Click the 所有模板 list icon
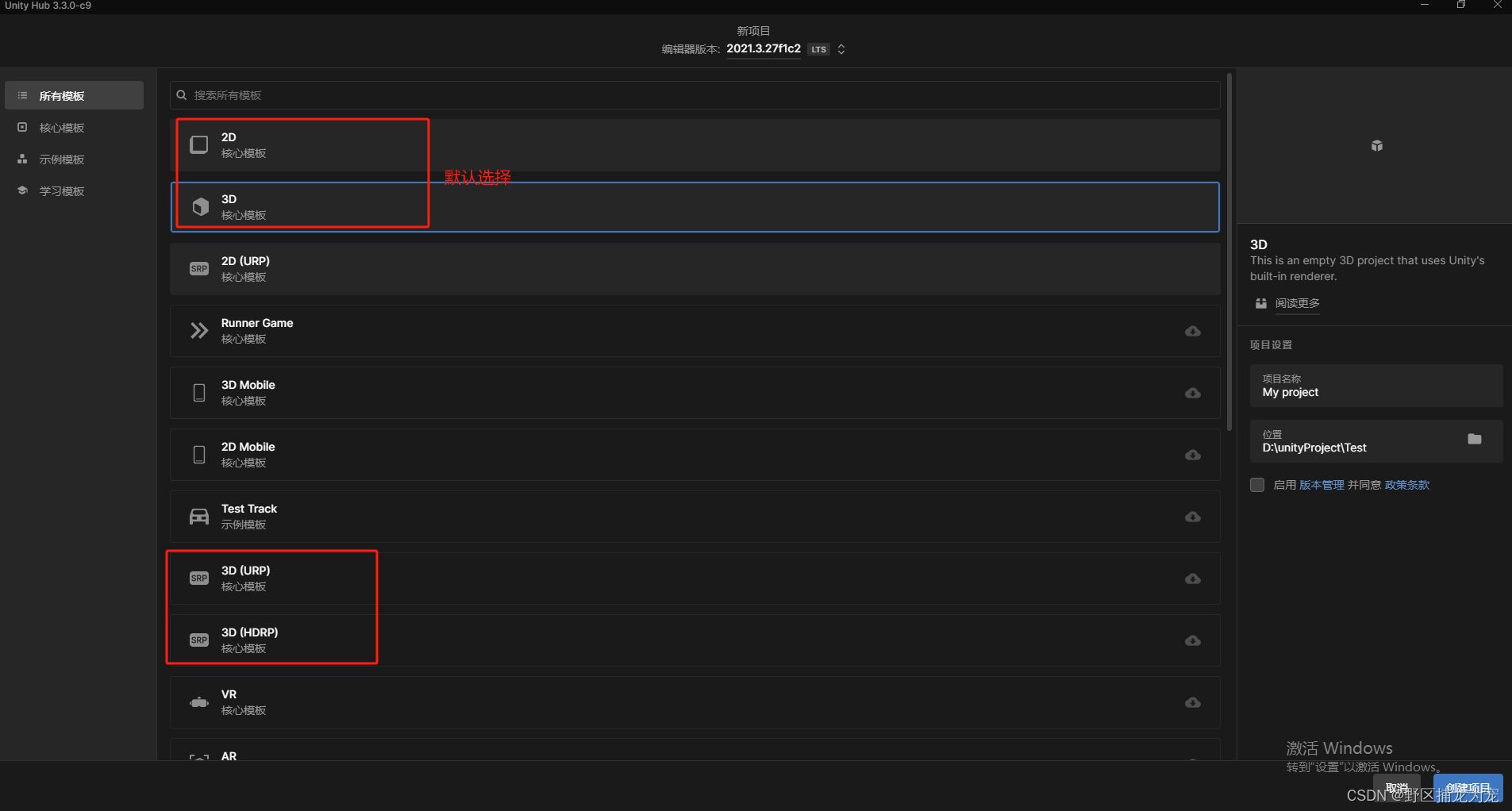The height and width of the screenshot is (811, 1512). pos(22,95)
